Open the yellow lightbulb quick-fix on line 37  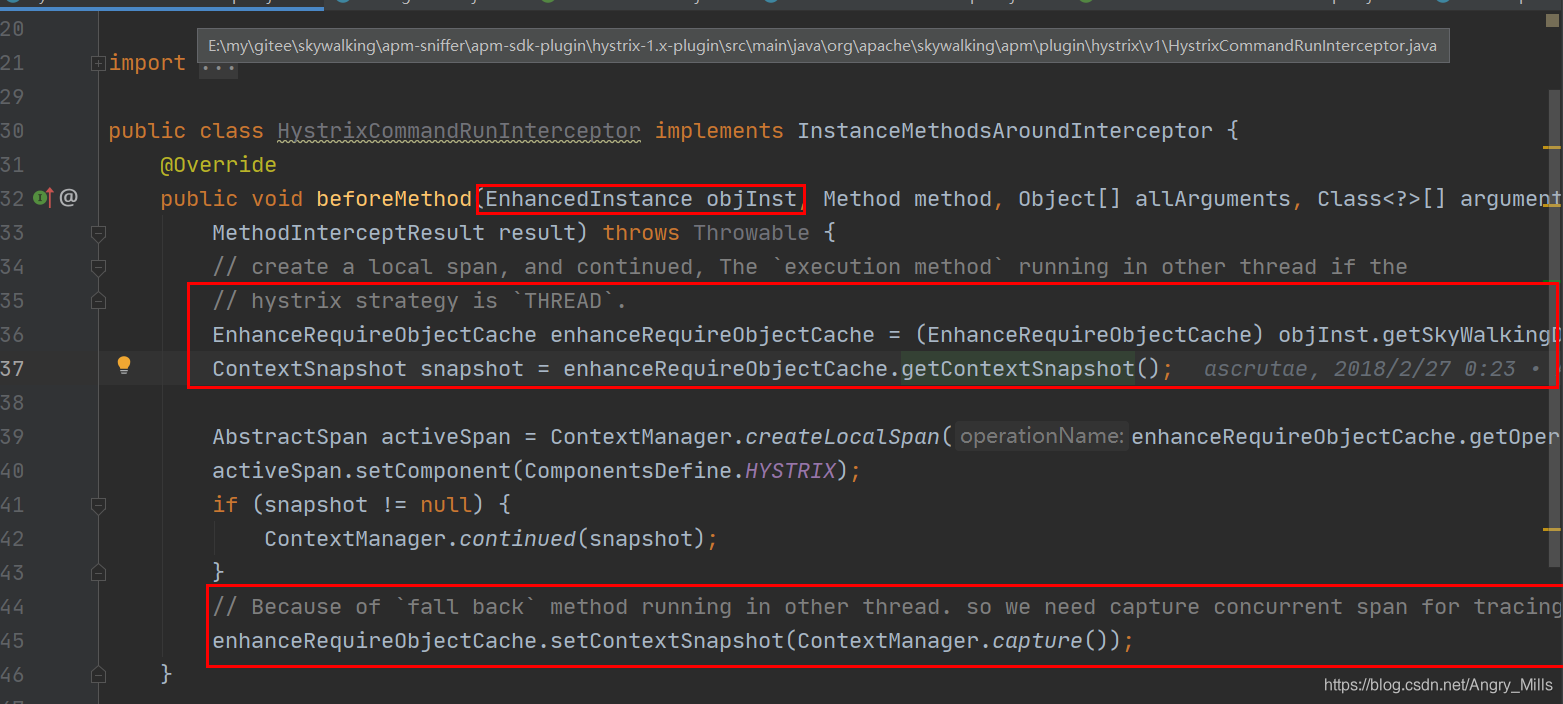click(x=124, y=366)
